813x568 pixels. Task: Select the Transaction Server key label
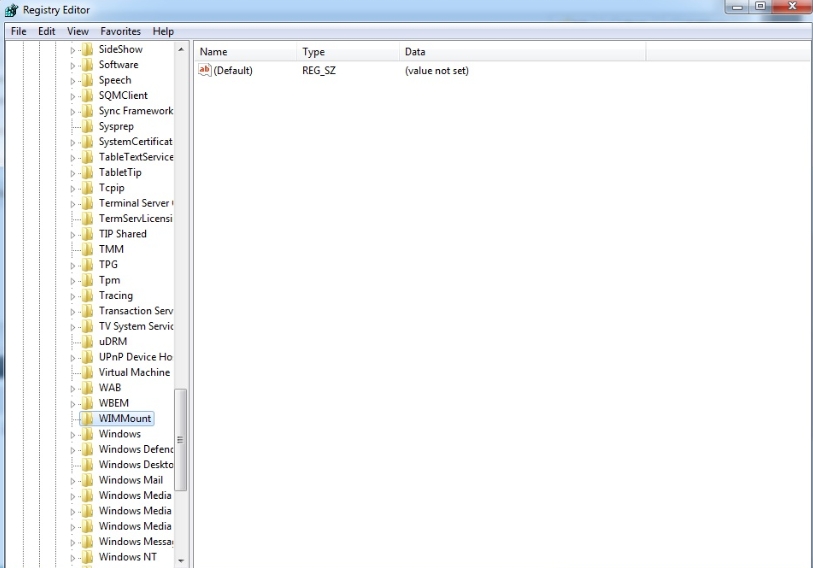point(136,311)
